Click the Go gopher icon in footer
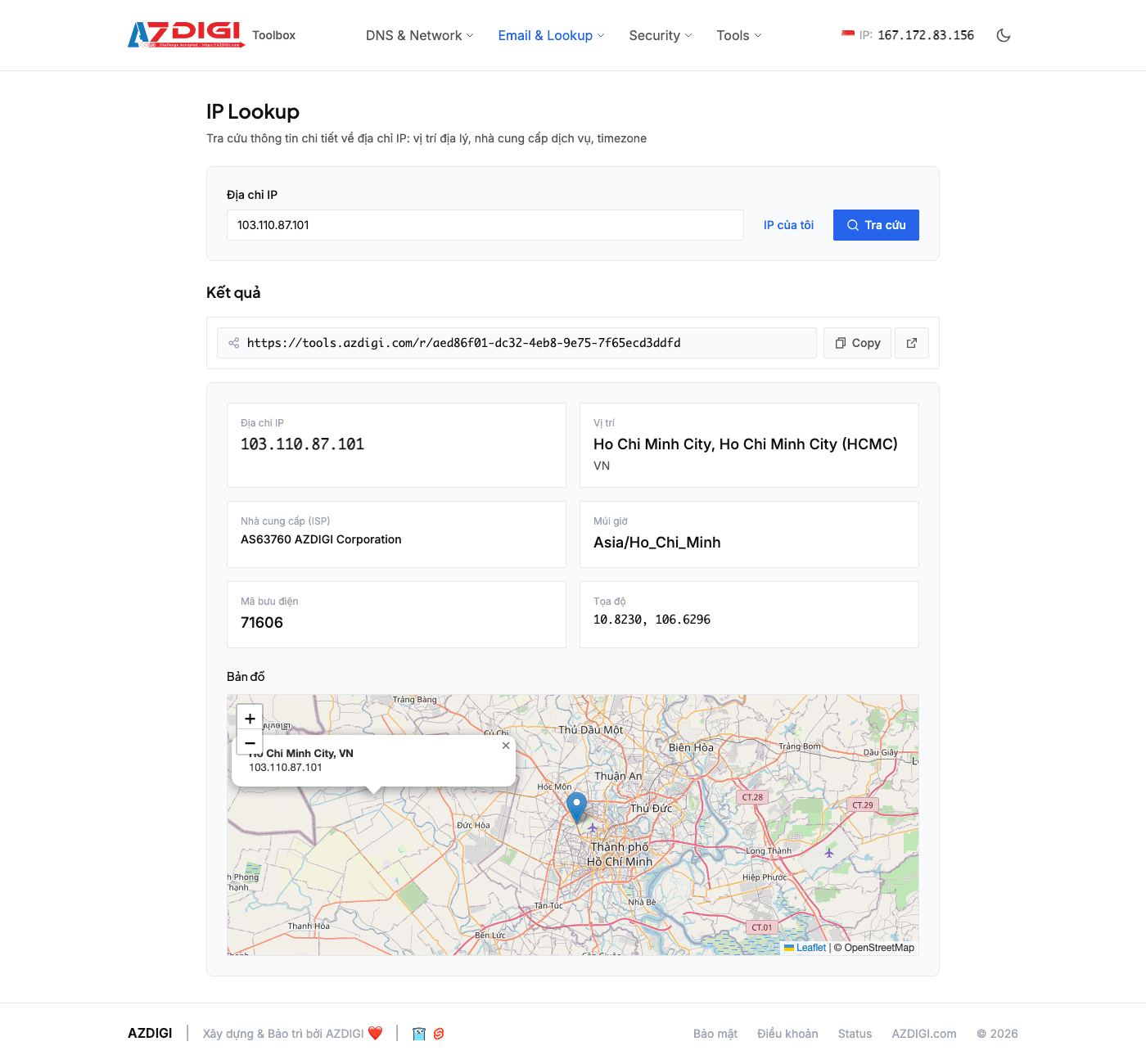 [x=418, y=1034]
